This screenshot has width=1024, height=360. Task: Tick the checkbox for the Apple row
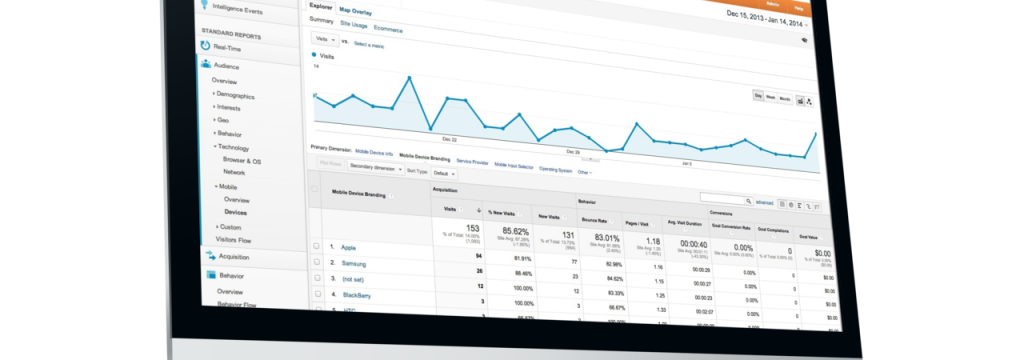(x=317, y=246)
